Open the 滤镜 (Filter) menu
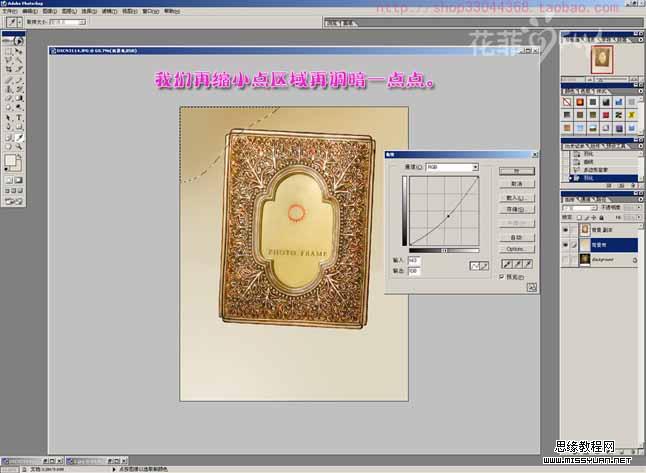The width and height of the screenshot is (646, 473). tap(109, 11)
